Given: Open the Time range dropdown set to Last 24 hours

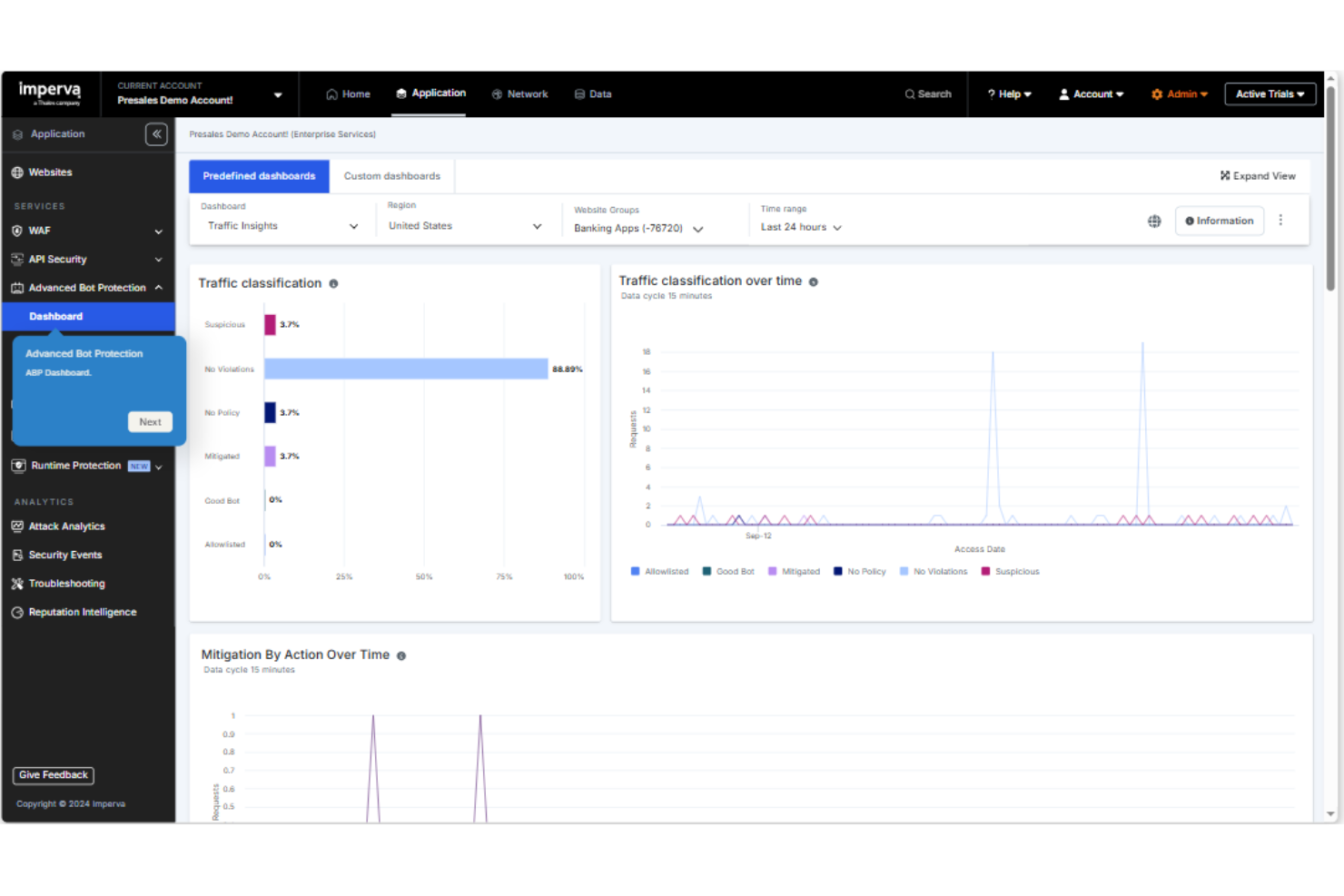Looking at the screenshot, I should pos(799,227).
